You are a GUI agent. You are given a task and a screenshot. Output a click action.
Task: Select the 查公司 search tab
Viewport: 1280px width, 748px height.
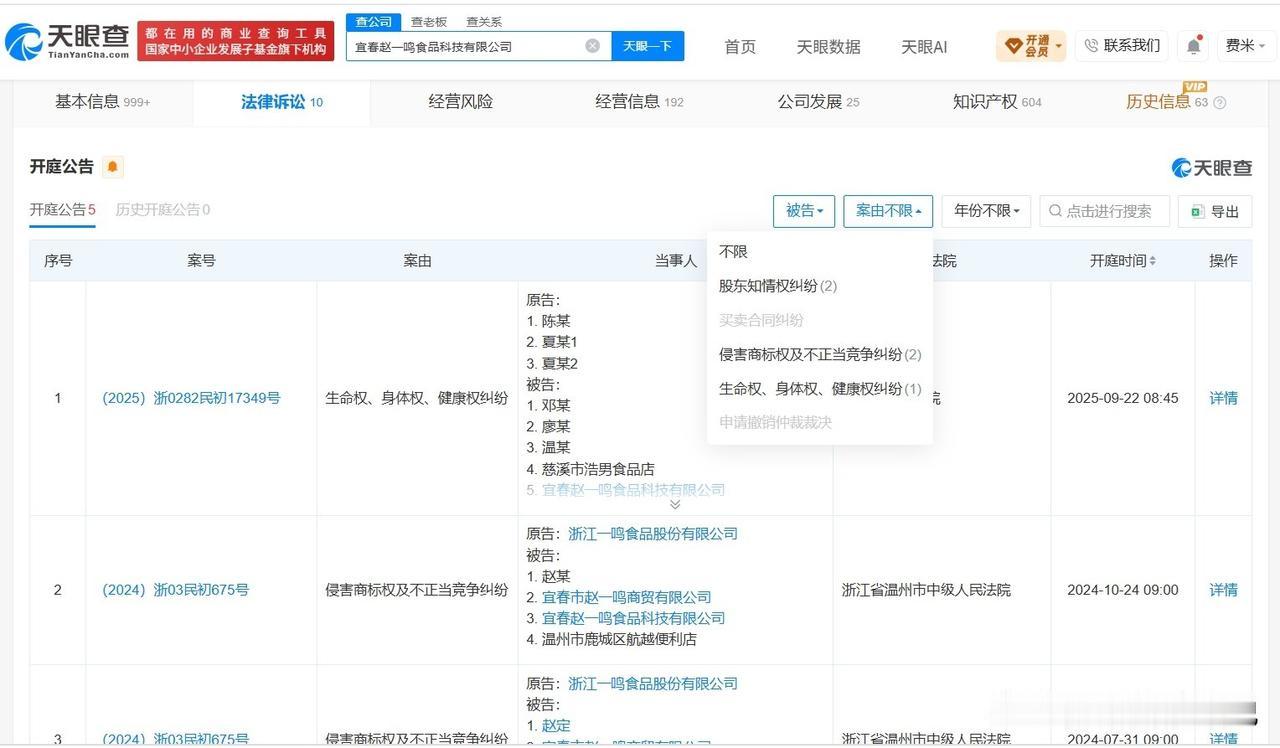point(374,21)
